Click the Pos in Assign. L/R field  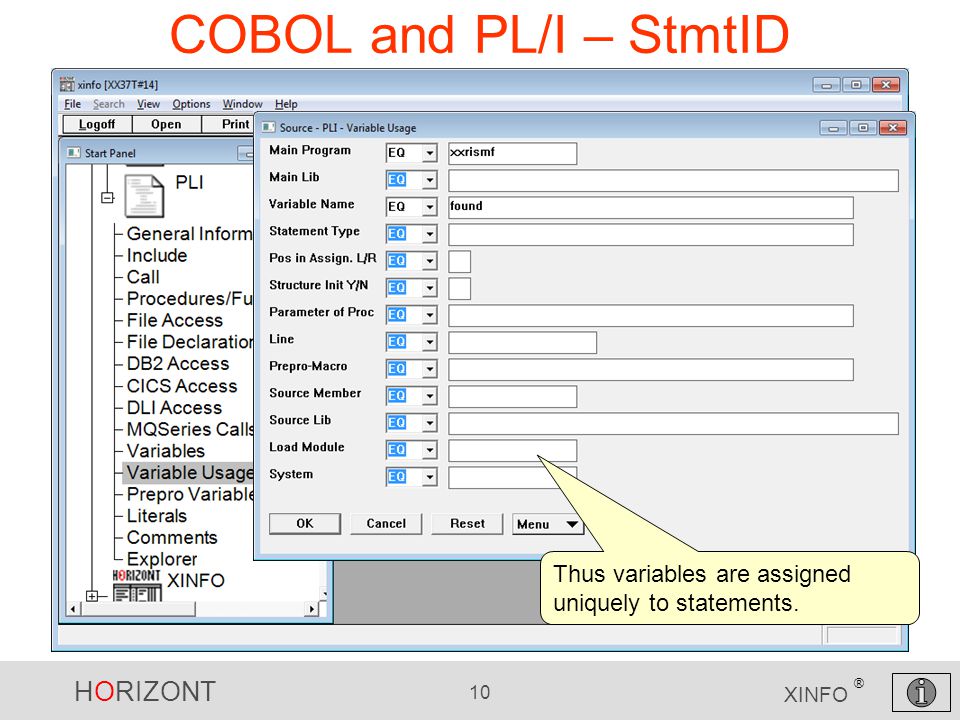pos(460,261)
